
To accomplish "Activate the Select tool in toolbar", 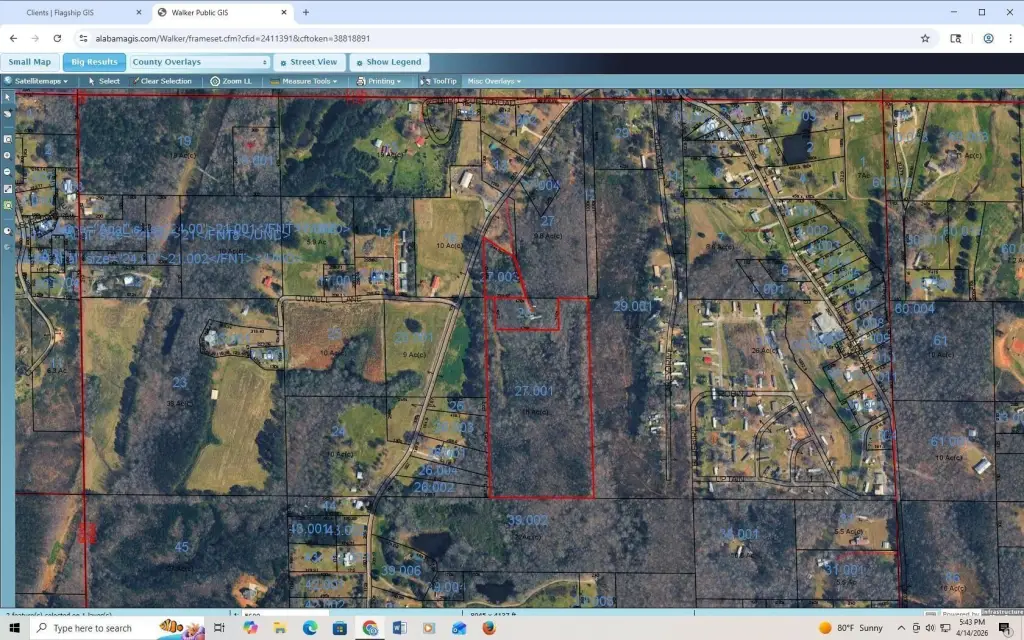I will [104, 81].
